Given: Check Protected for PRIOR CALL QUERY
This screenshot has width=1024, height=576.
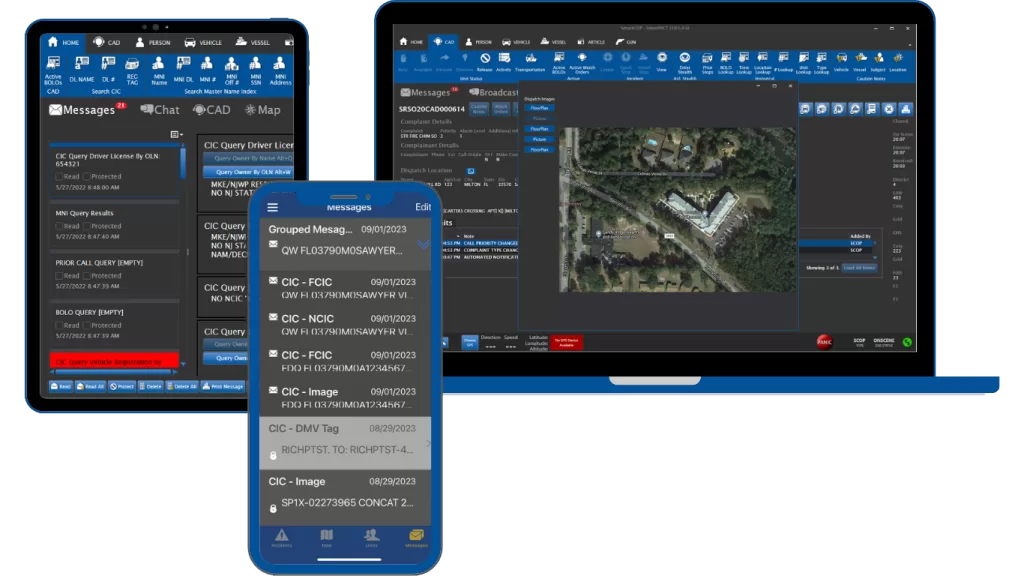Looking at the screenshot, I should coord(88,275).
